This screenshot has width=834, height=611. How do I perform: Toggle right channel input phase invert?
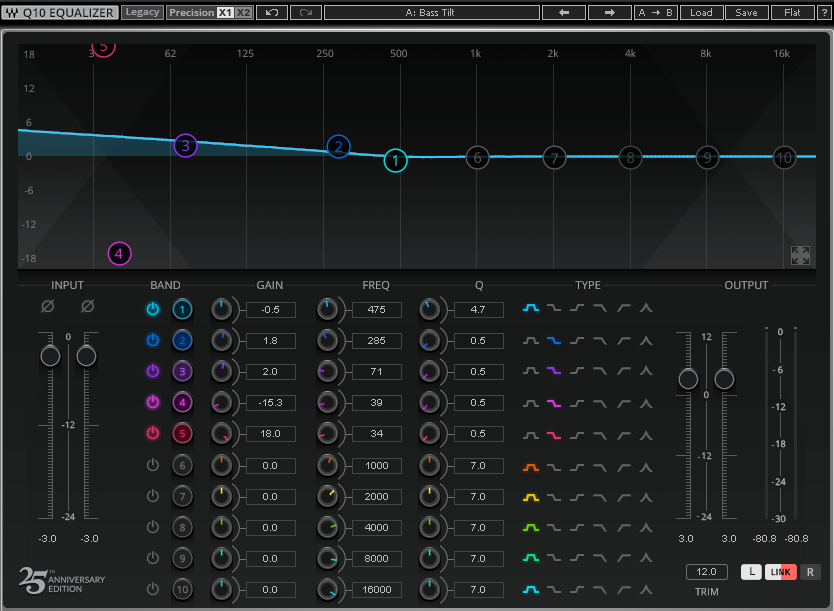pyautogui.click(x=88, y=306)
